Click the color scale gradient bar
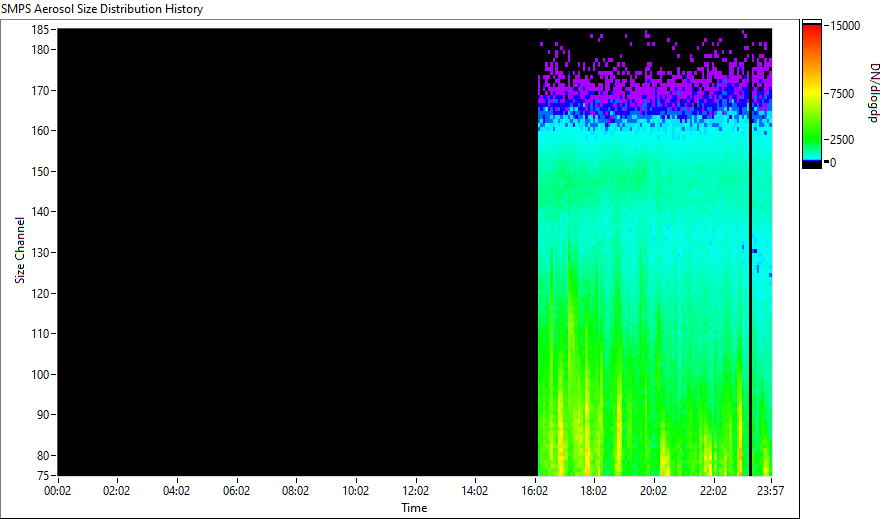The width and height of the screenshot is (884, 519). 812,94
